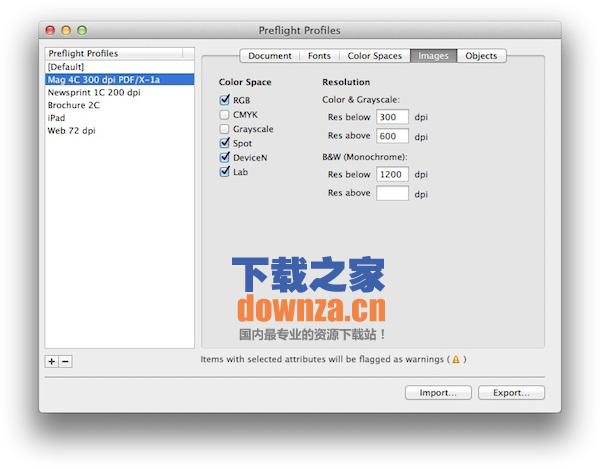
Task: Toggle the Lab checkbox
Action: pyautogui.click(x=225, y=172)
